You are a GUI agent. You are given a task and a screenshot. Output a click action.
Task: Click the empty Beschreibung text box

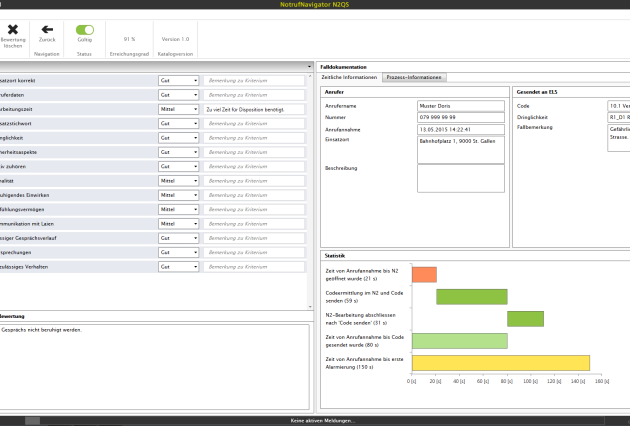click(461, 179)
